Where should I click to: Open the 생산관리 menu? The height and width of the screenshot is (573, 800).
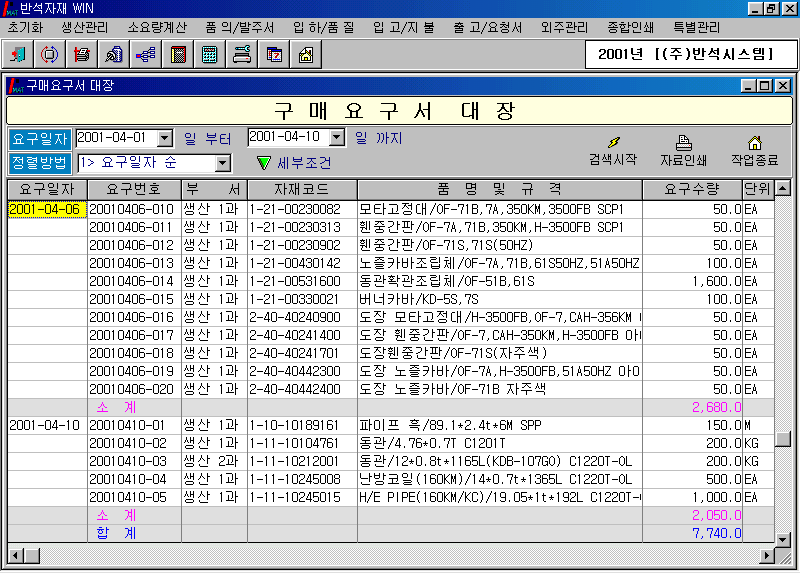coord(87,27)
